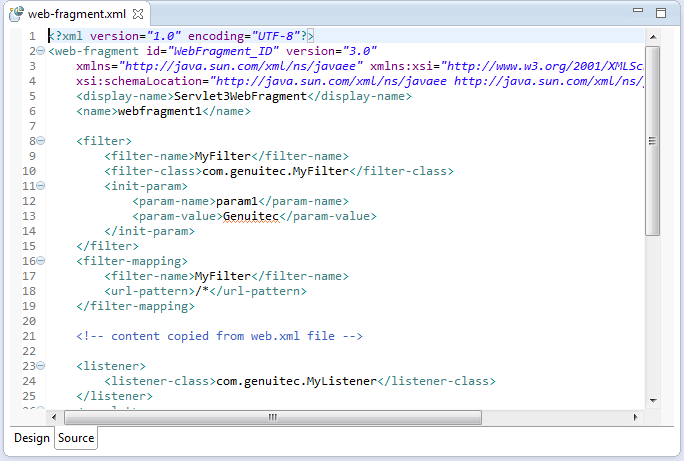Collapse the web-fragment element on line 2
The height and width of the screenshot is (461, 684).
pyautogui.click(x=40, y=51)
